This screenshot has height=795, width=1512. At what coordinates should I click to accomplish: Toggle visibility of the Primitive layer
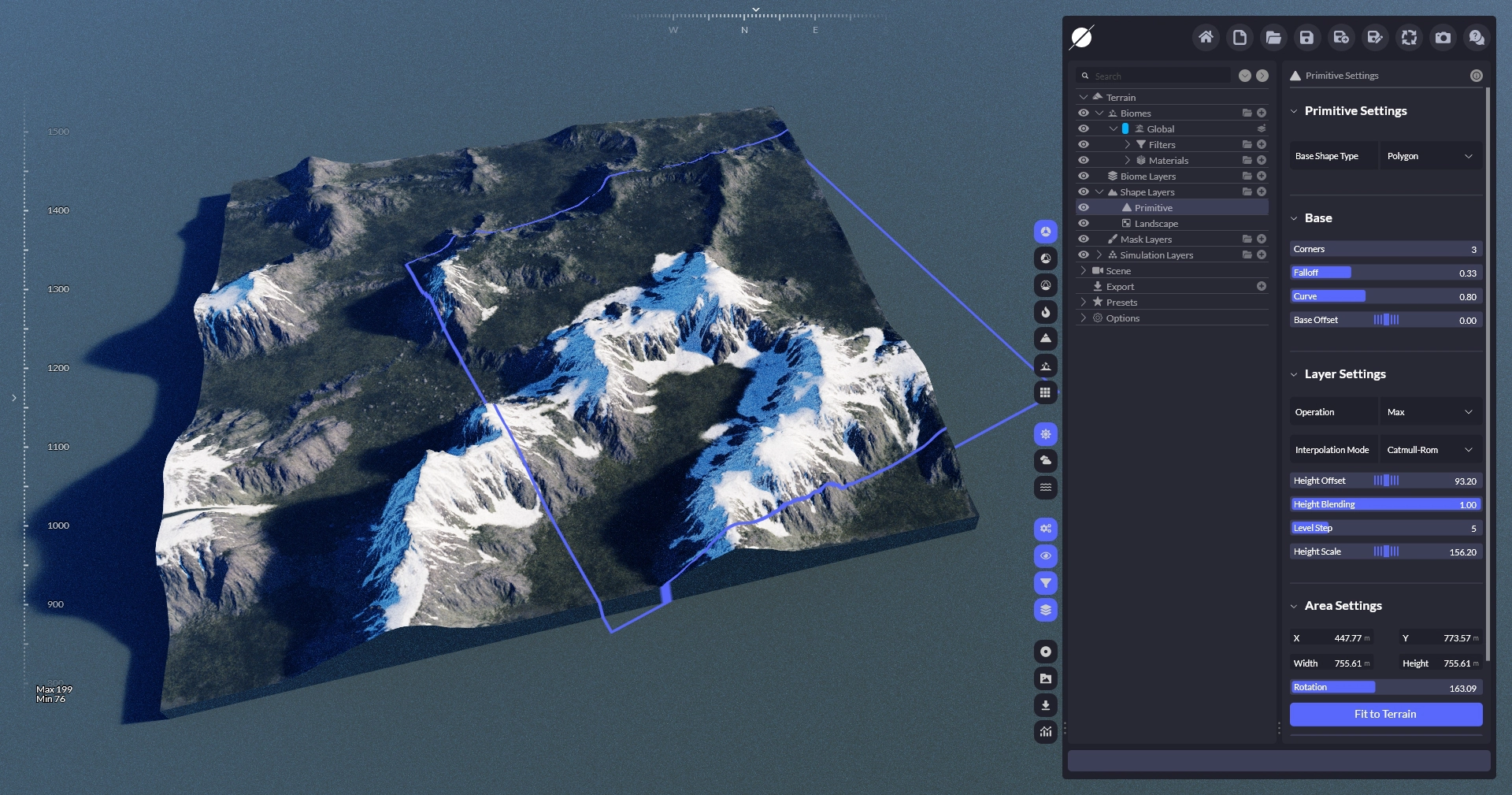[1084, 207]
